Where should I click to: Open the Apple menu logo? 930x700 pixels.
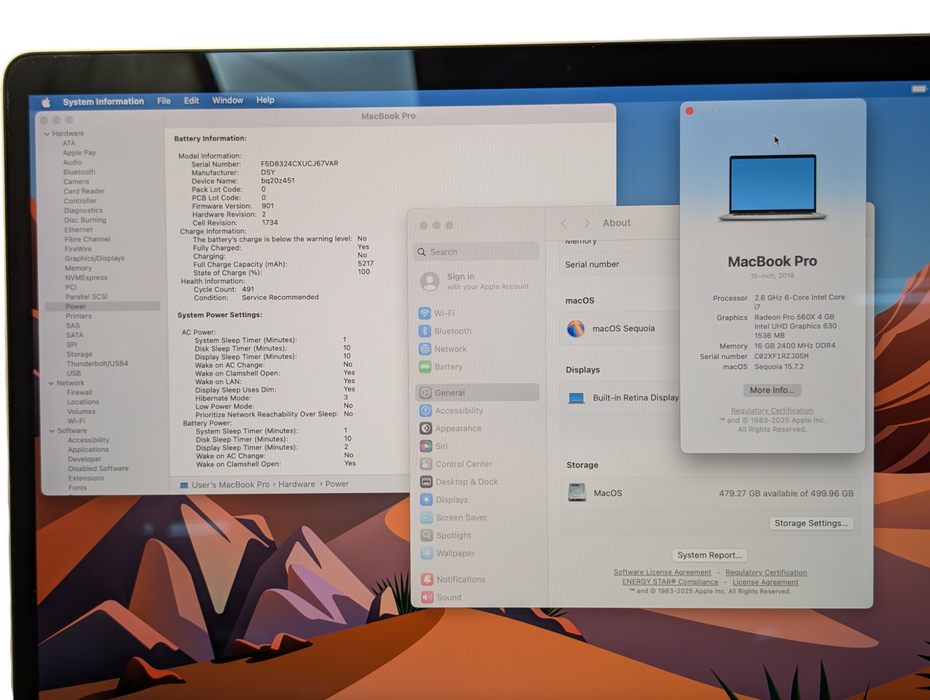tap(46, 102)
